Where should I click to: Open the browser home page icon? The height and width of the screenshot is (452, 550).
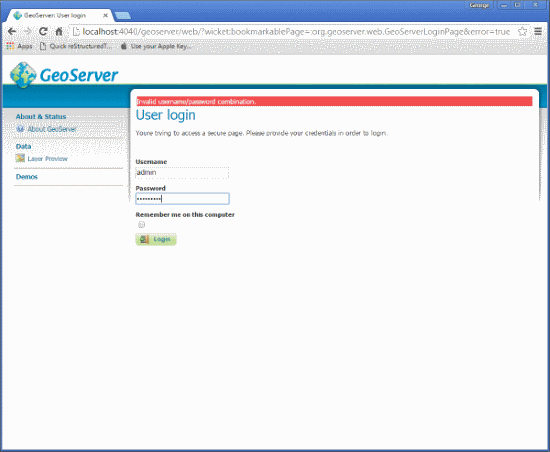point(59,32)
